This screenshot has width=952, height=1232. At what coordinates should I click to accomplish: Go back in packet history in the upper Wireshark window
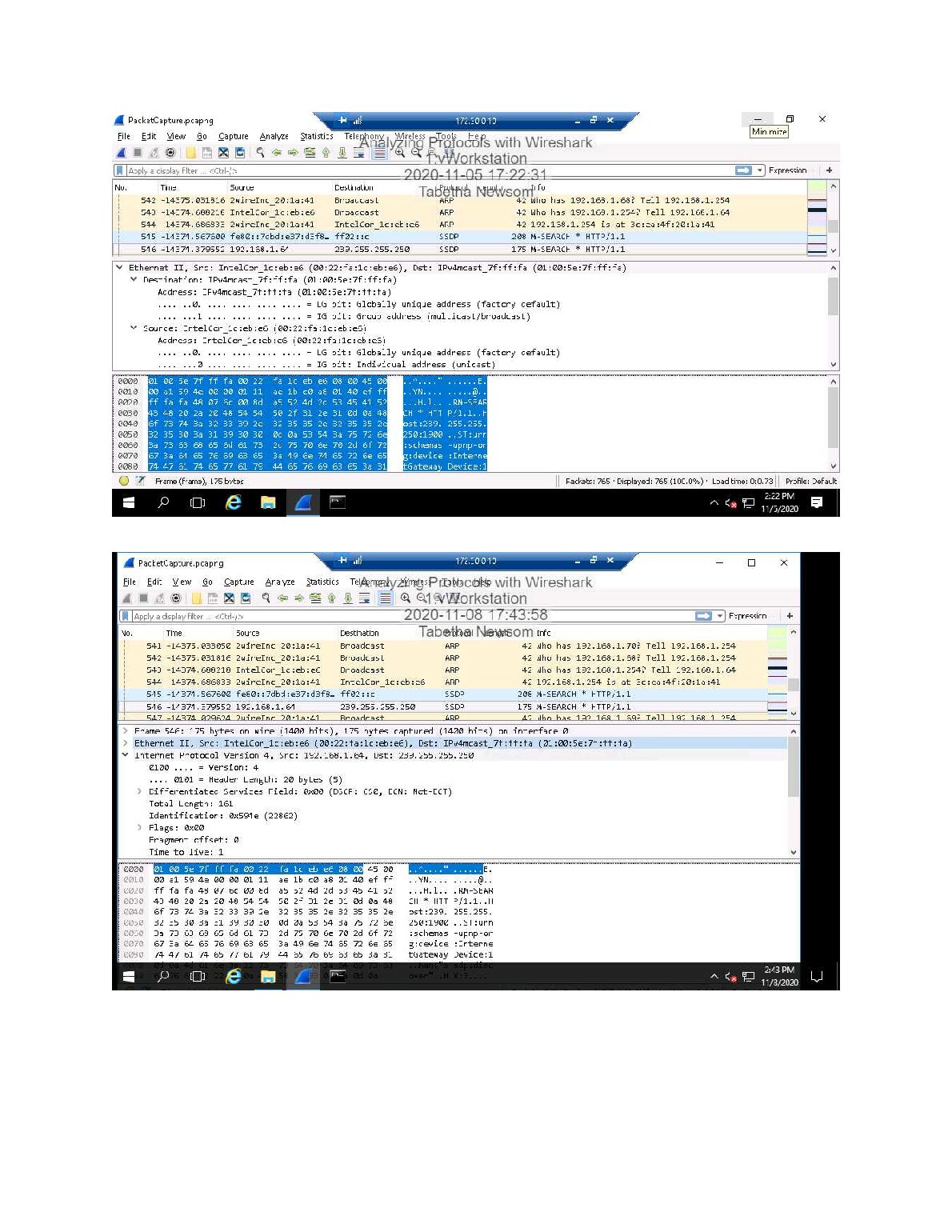click(x=277, y=153)
